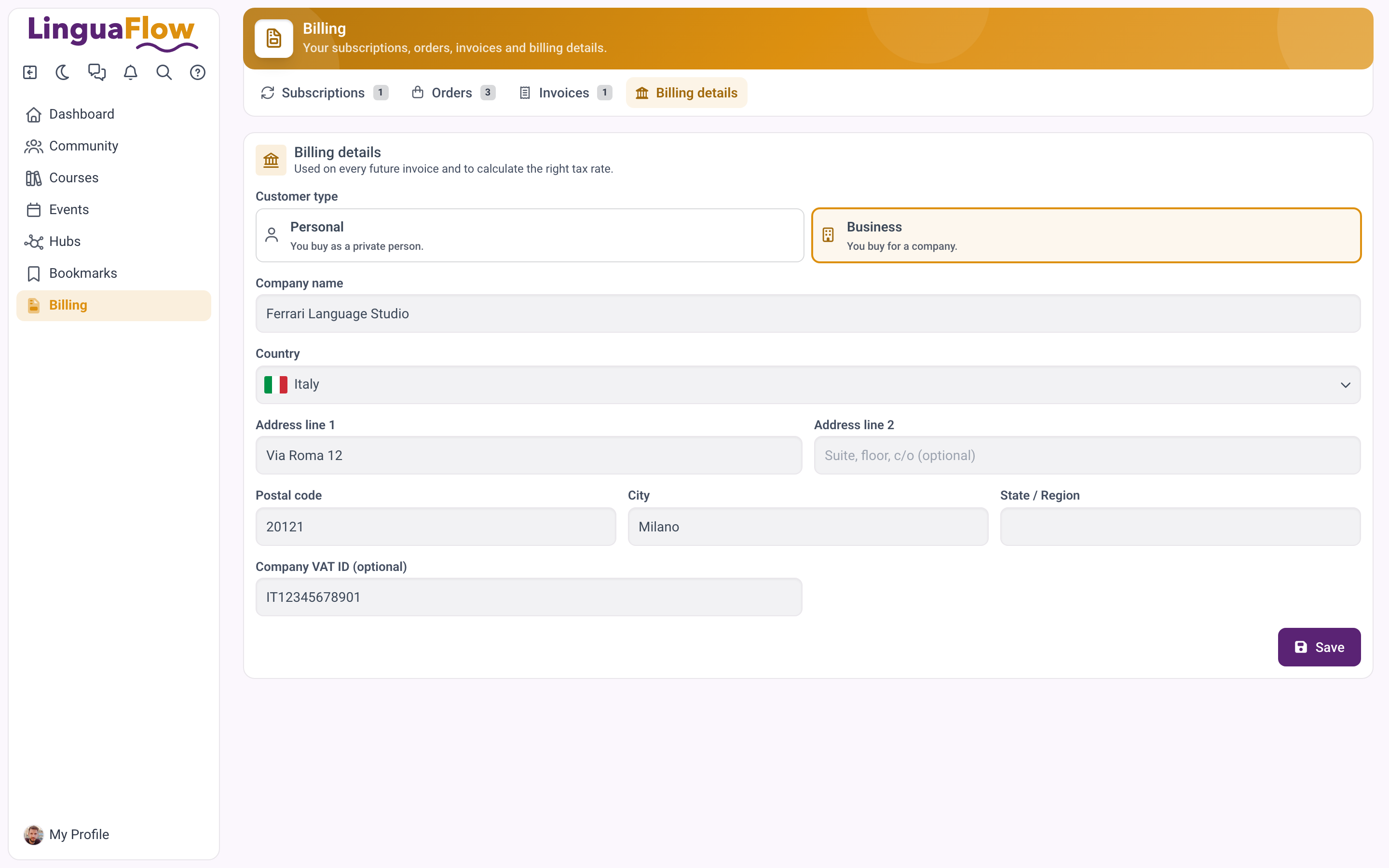Choose Personal customer type
Viewport: 1389px width, 868px height.
point(529,235)
